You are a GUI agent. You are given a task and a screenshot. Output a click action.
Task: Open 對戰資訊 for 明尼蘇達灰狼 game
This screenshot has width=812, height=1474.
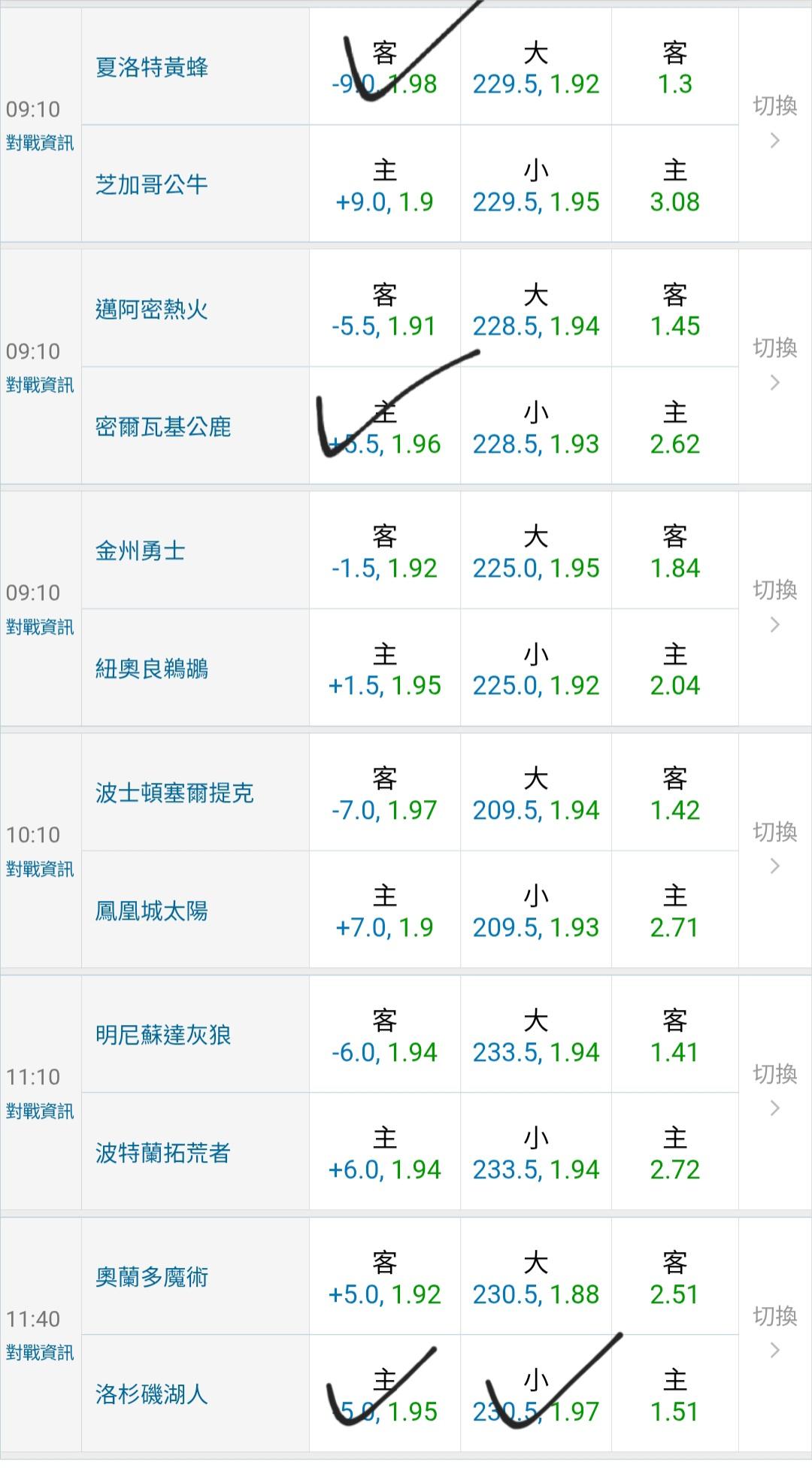tap(40, 1112)
